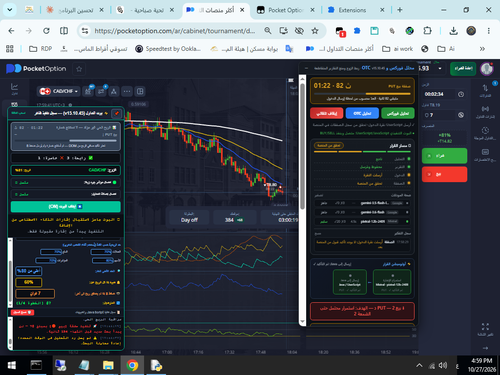Open the multi-chart layout icon
Screen dimensions: 500x375
(x=140, y=91)
